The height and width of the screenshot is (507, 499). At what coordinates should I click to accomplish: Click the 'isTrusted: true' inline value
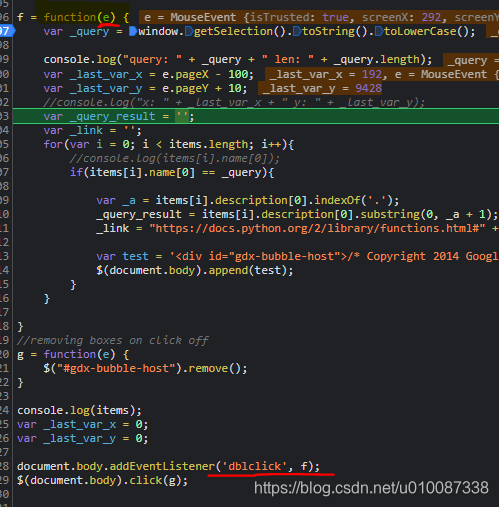pos(300,17)
